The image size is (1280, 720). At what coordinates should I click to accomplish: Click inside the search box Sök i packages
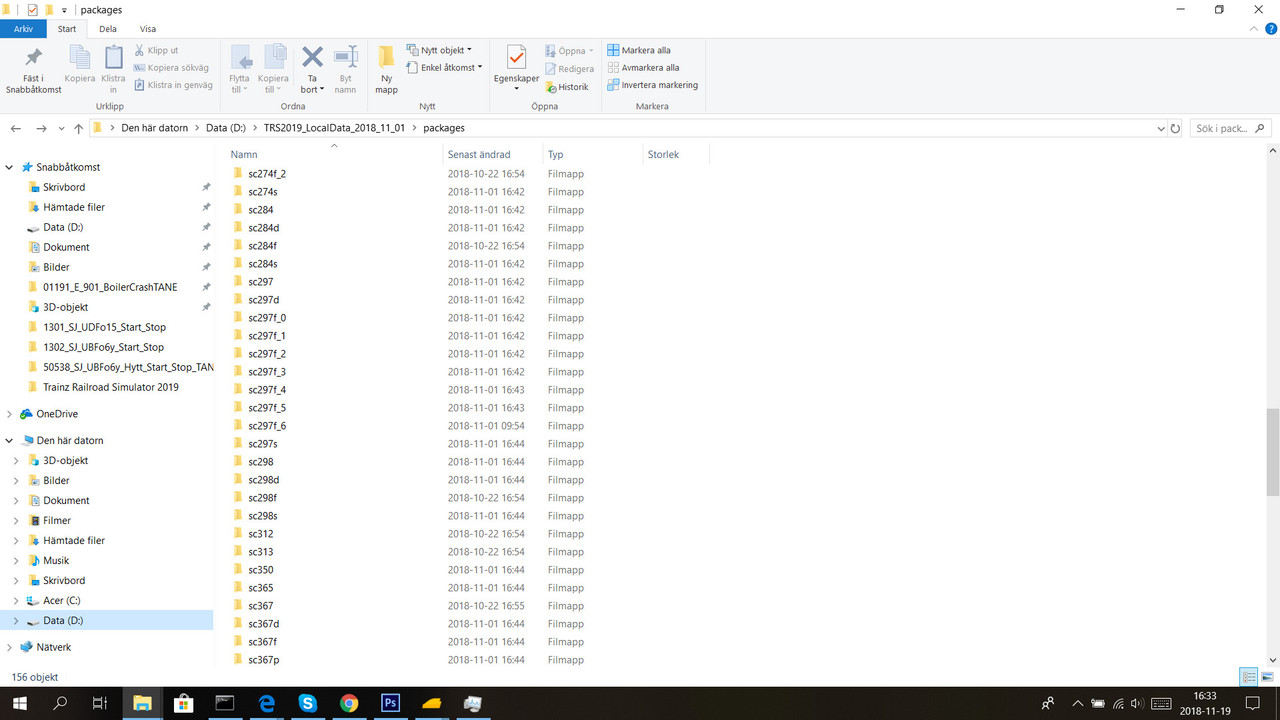point(1222,127)
